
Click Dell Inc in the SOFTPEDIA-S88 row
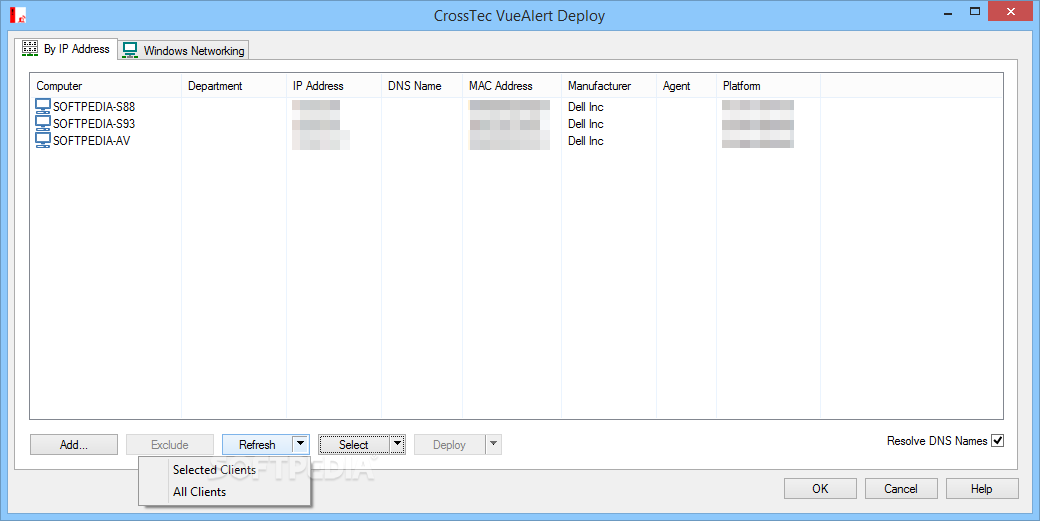tap(586, 107)
